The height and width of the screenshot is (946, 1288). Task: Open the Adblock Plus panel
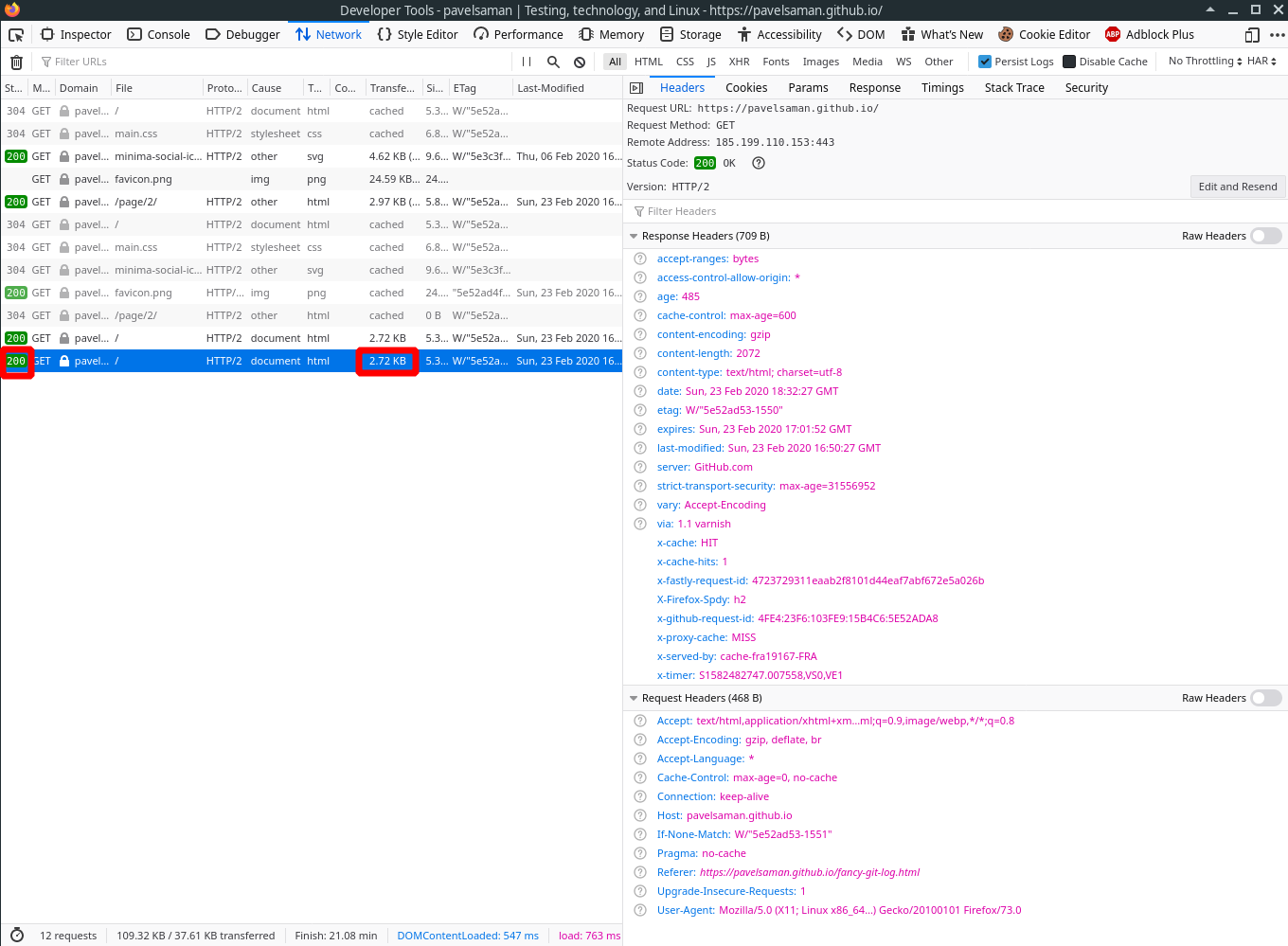(1150, 35)
